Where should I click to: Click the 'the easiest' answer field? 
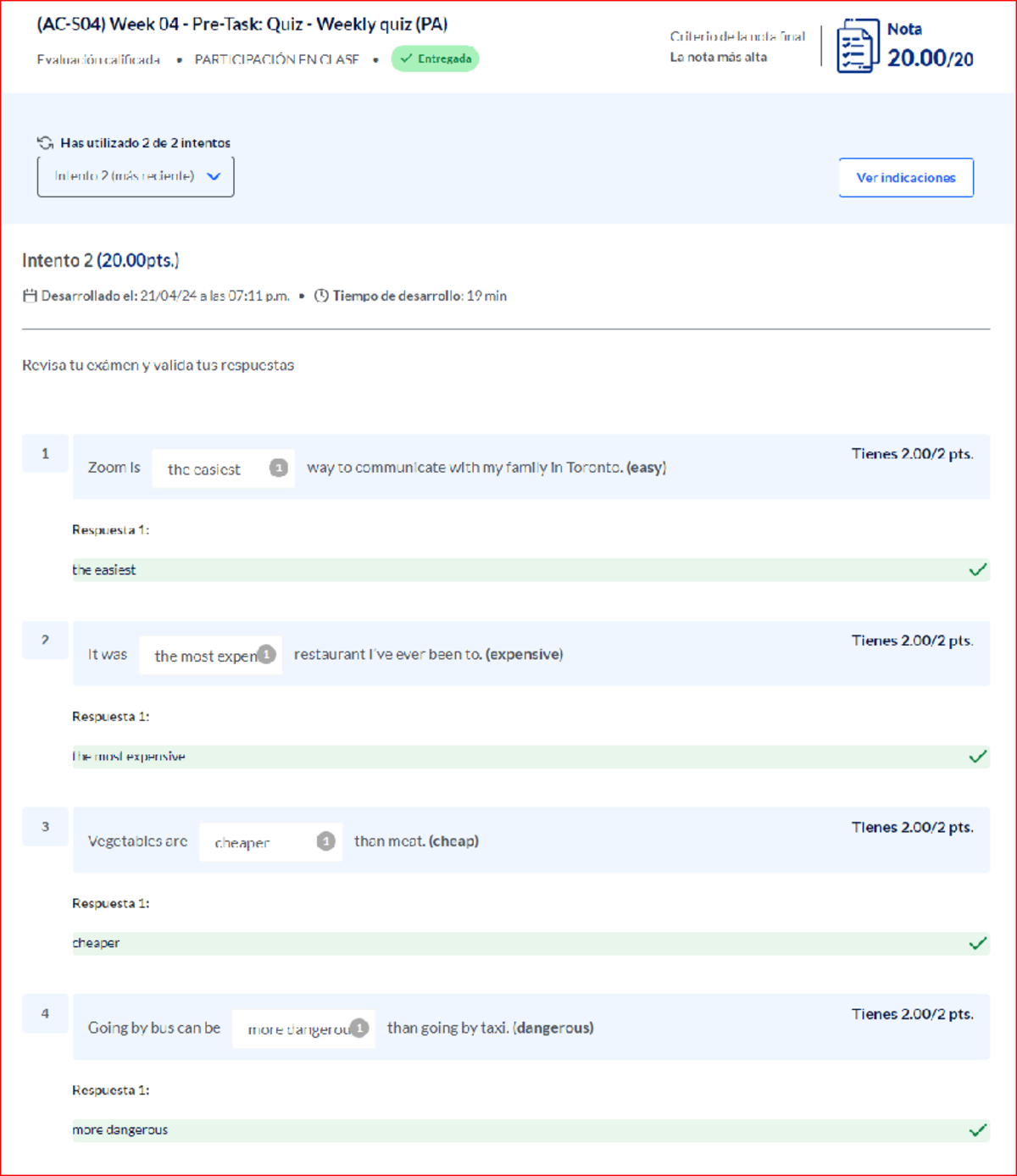click(224, 469)
